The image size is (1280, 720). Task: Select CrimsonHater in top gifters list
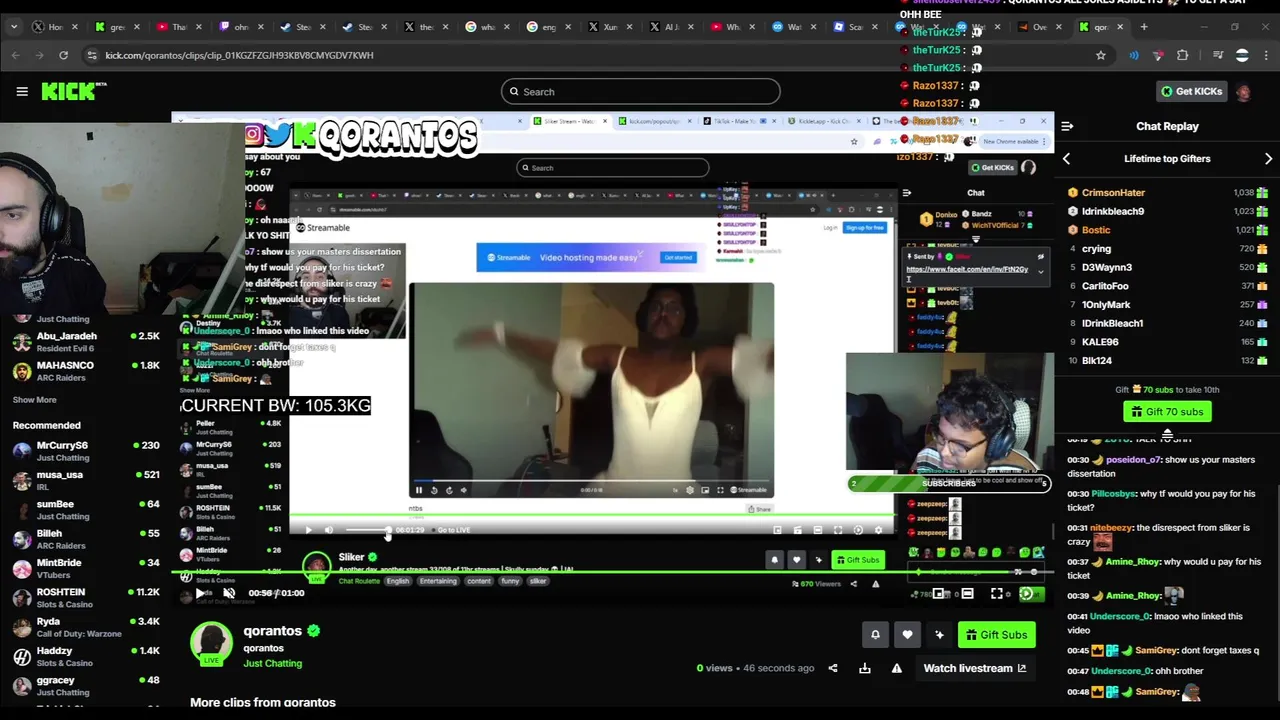1113,193
